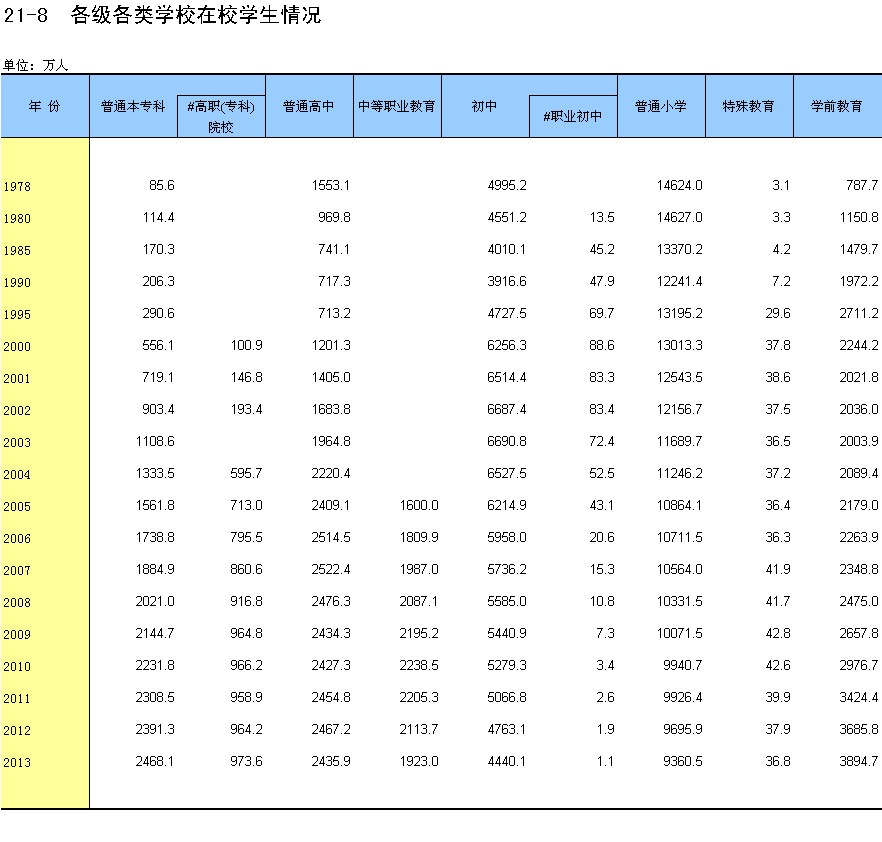Viewport: 882px width, 842px height.
Task: Click cell value 14624.0 in 普通小学
Action: pos(680,185)
